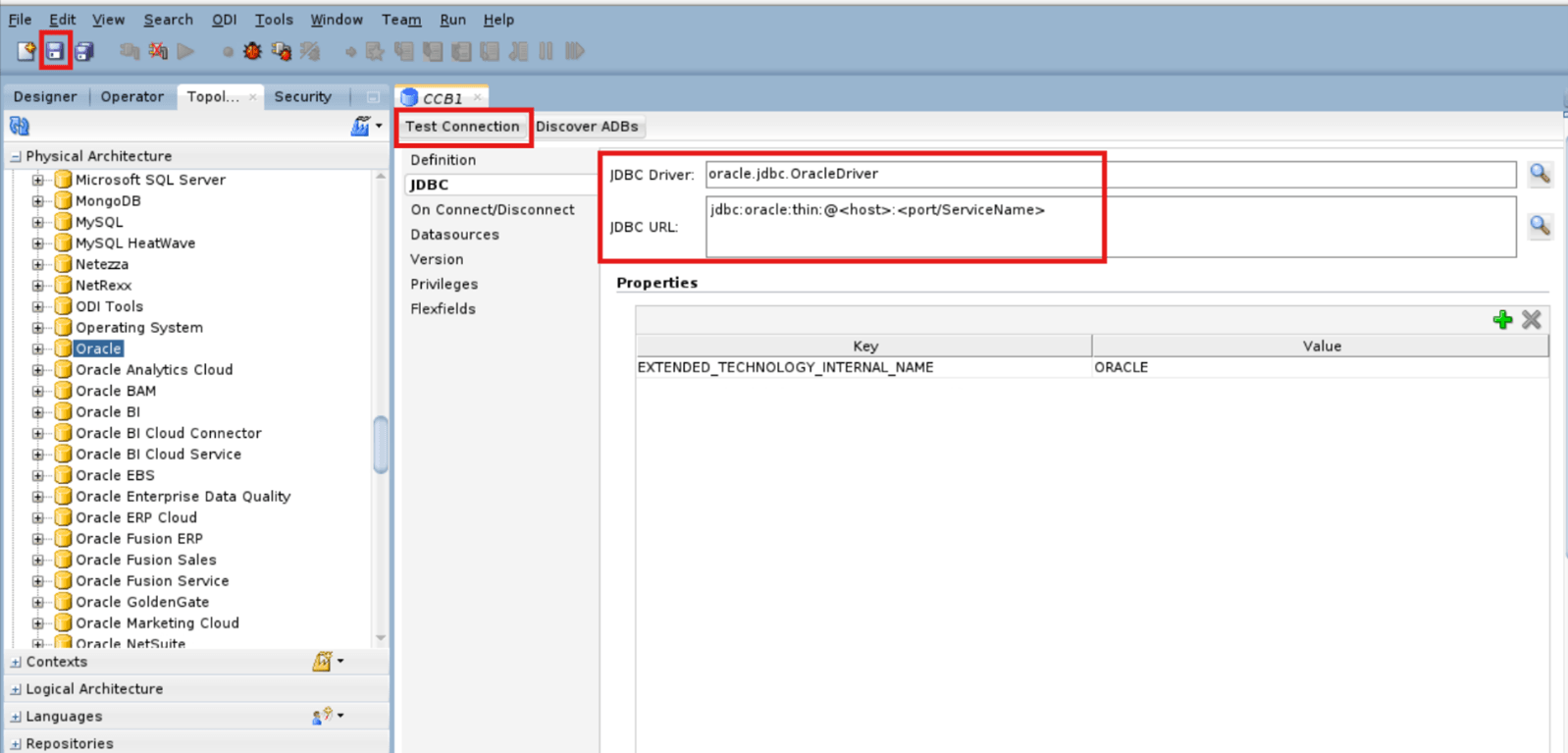Click the Oracle technology folder icon
Image resolution: width=1568 pixels, height=753 pixels.
pyautogui.click(x=64, y=349)
